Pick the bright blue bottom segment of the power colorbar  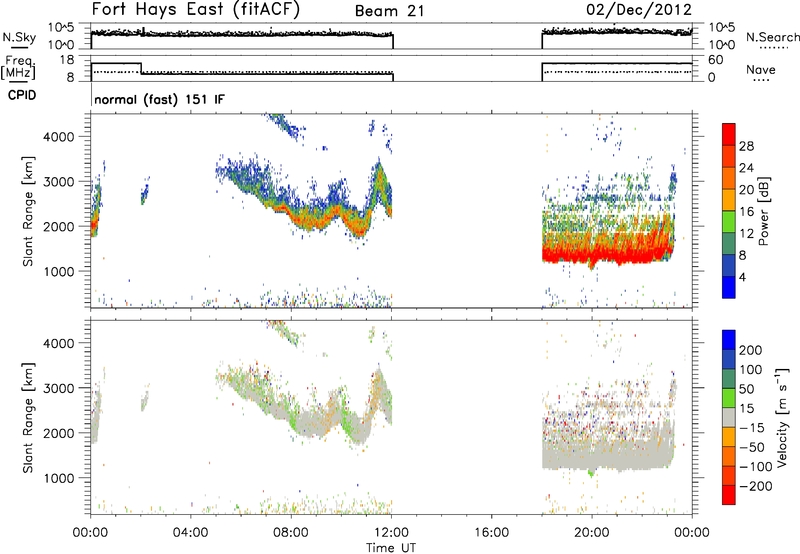[729, 287]
